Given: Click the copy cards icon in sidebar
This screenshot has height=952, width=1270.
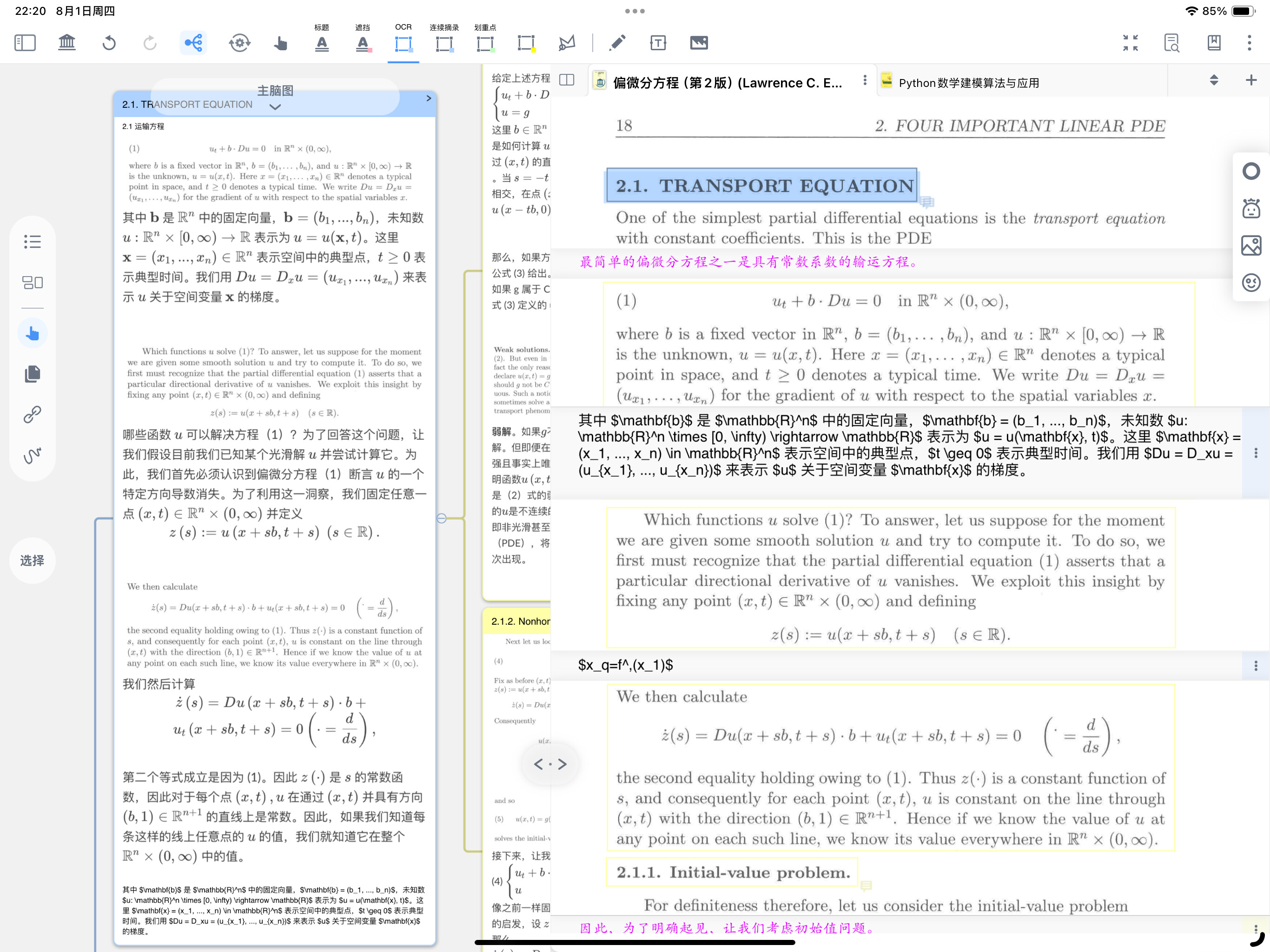Looking at the screenshot, I should pos(32,374).
